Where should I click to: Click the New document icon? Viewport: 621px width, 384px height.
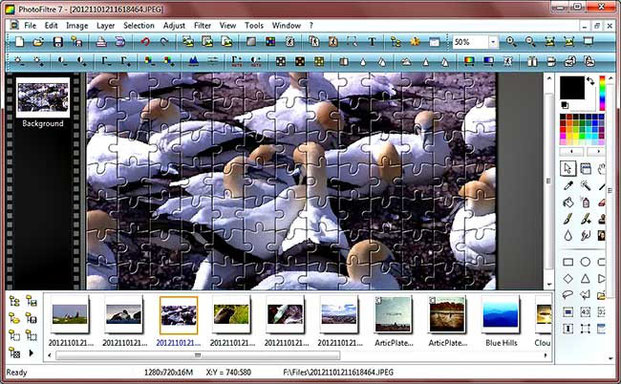[x=19, y=42]
